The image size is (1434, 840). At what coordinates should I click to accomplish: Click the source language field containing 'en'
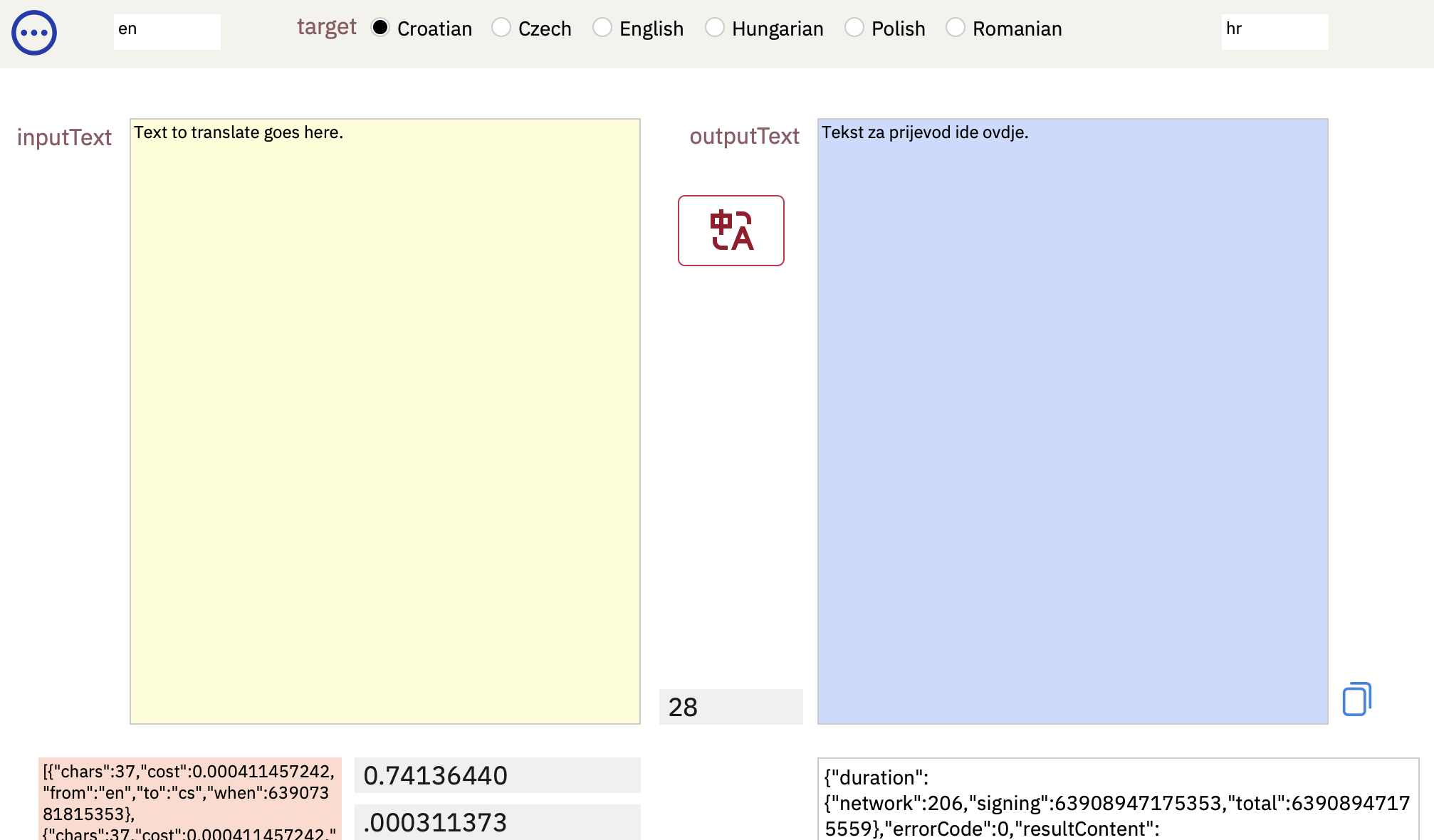tap(167, 31)
